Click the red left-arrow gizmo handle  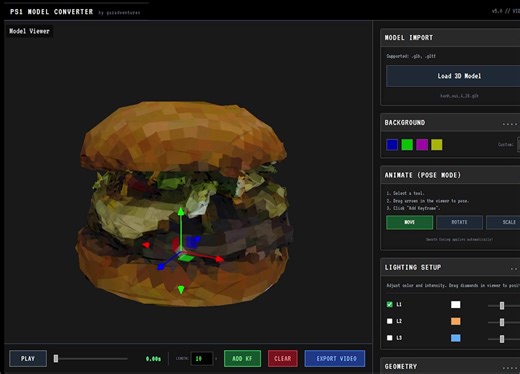pyautogui.click(x=146, y=245)
